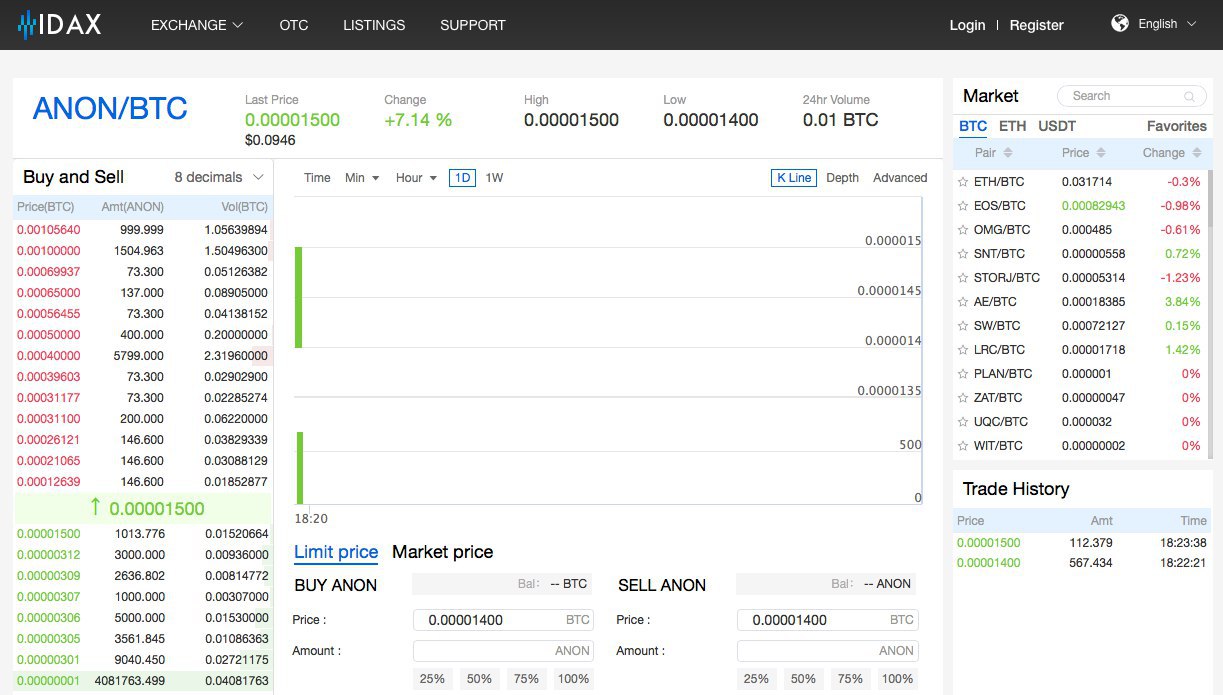This screenshot has height=695, width=1223.
Task: Switch to the BTC market tab
Action: (x=973, y=126)
